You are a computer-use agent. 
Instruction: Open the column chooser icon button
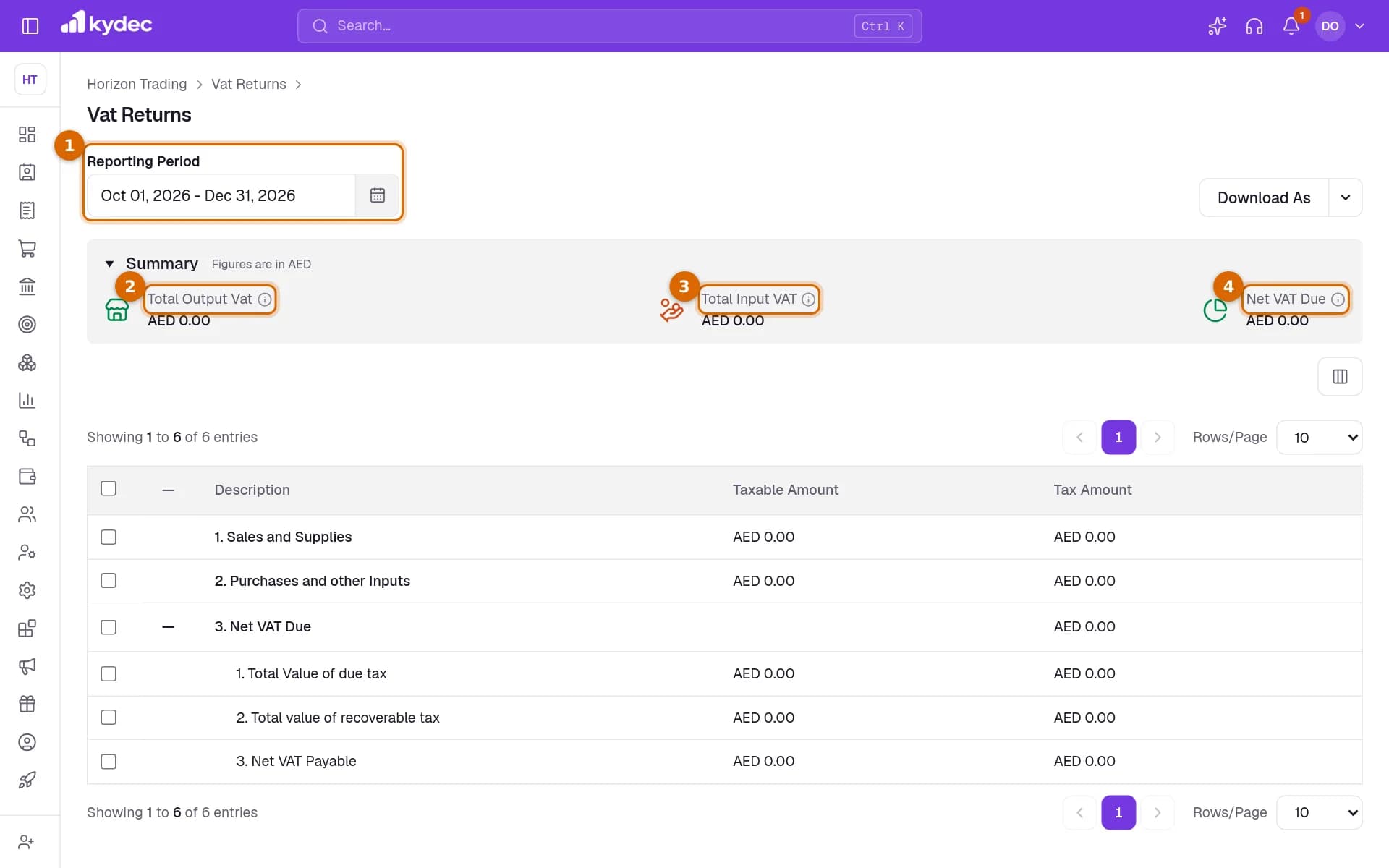point(1340,377)
